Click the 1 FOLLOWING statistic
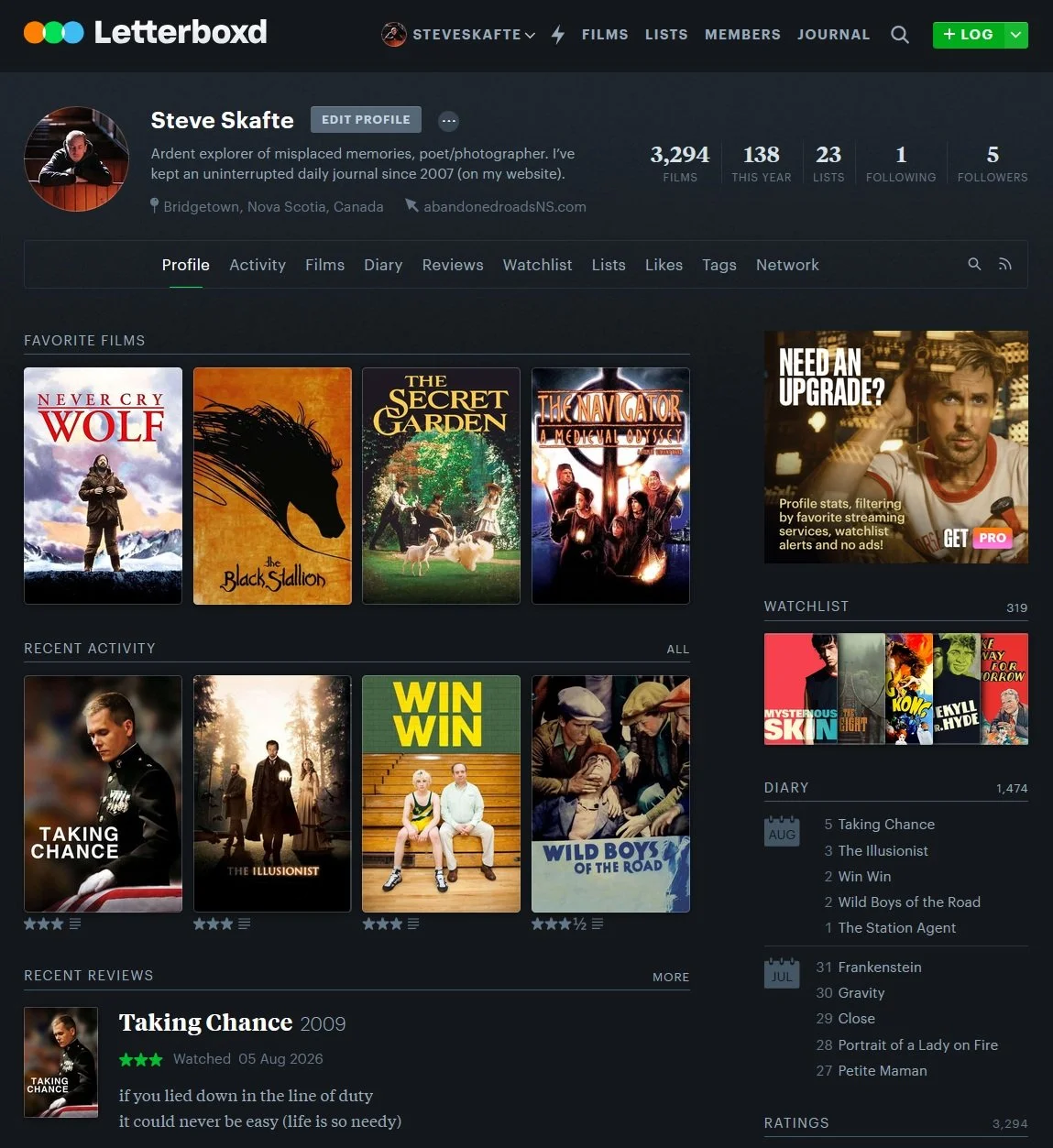Screen dimensions: 1053x1148 (x=901, y=163)
